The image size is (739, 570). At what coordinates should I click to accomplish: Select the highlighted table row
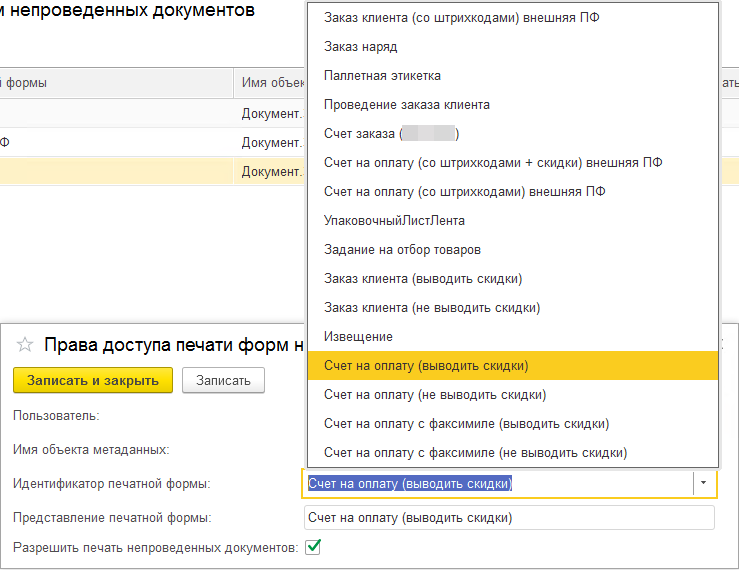click(150, 171)
